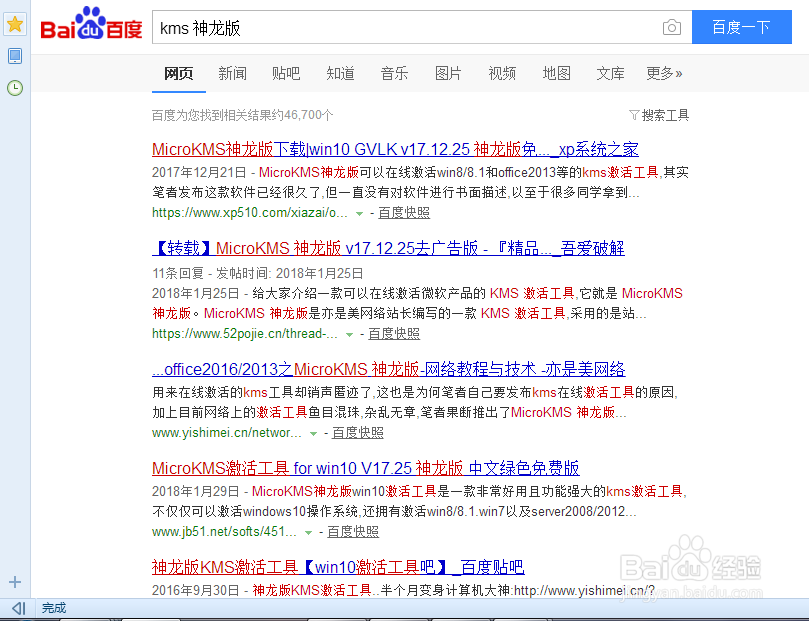
Task: Open image search camera icon
Action: tap(672, 27)
